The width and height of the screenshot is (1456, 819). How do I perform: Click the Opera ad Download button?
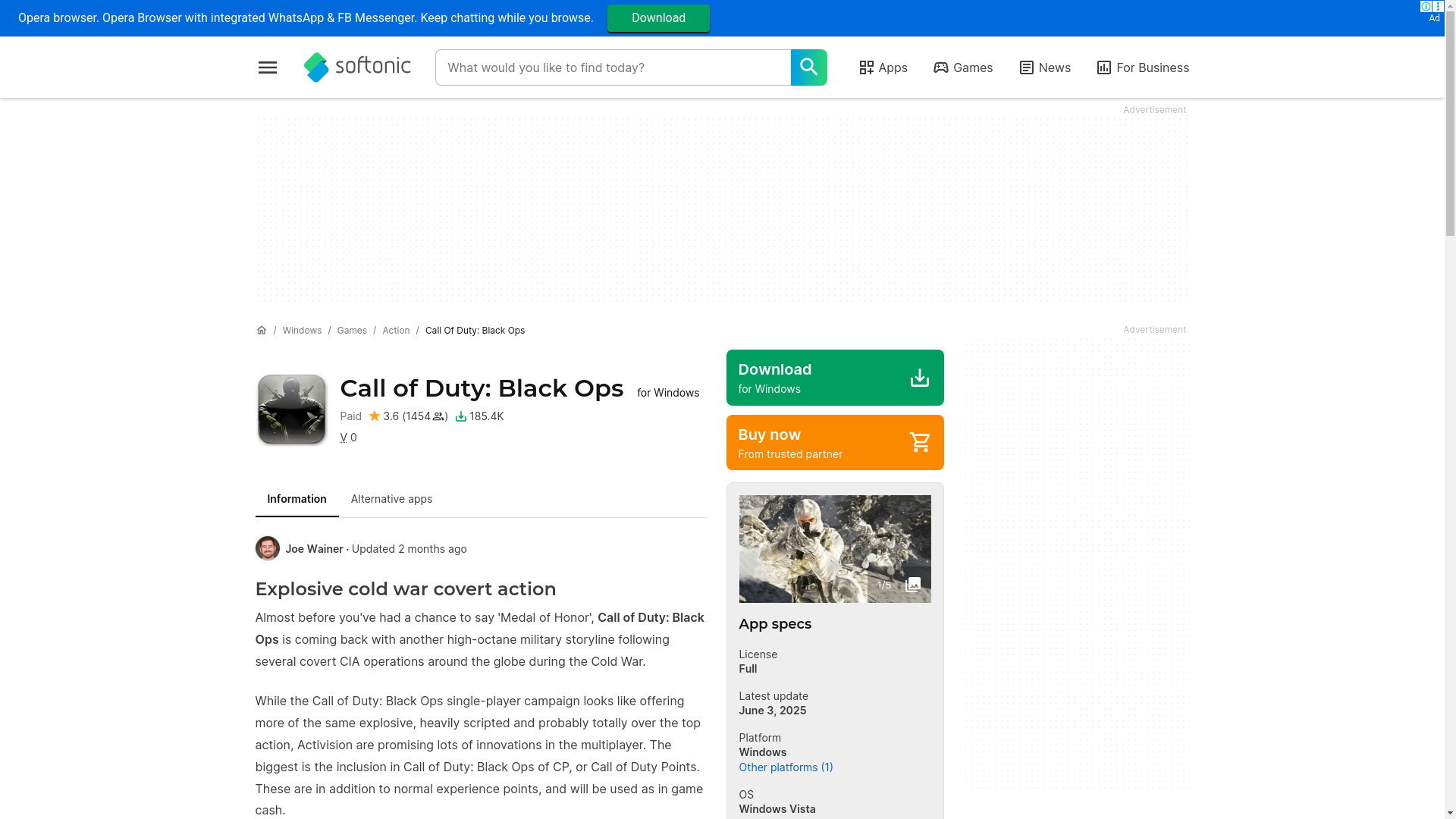658,18
